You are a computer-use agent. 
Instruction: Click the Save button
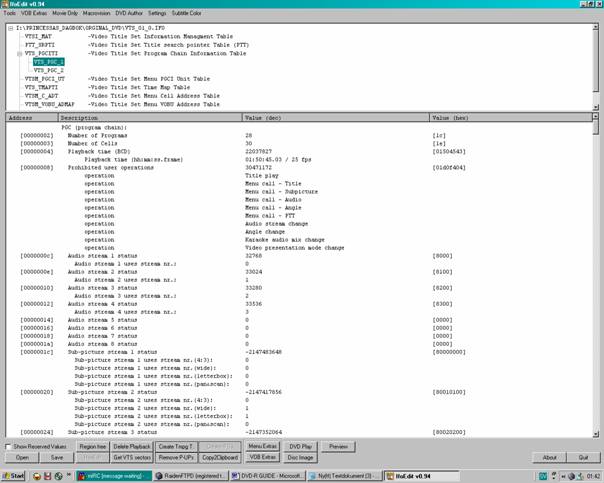[57, 458]
